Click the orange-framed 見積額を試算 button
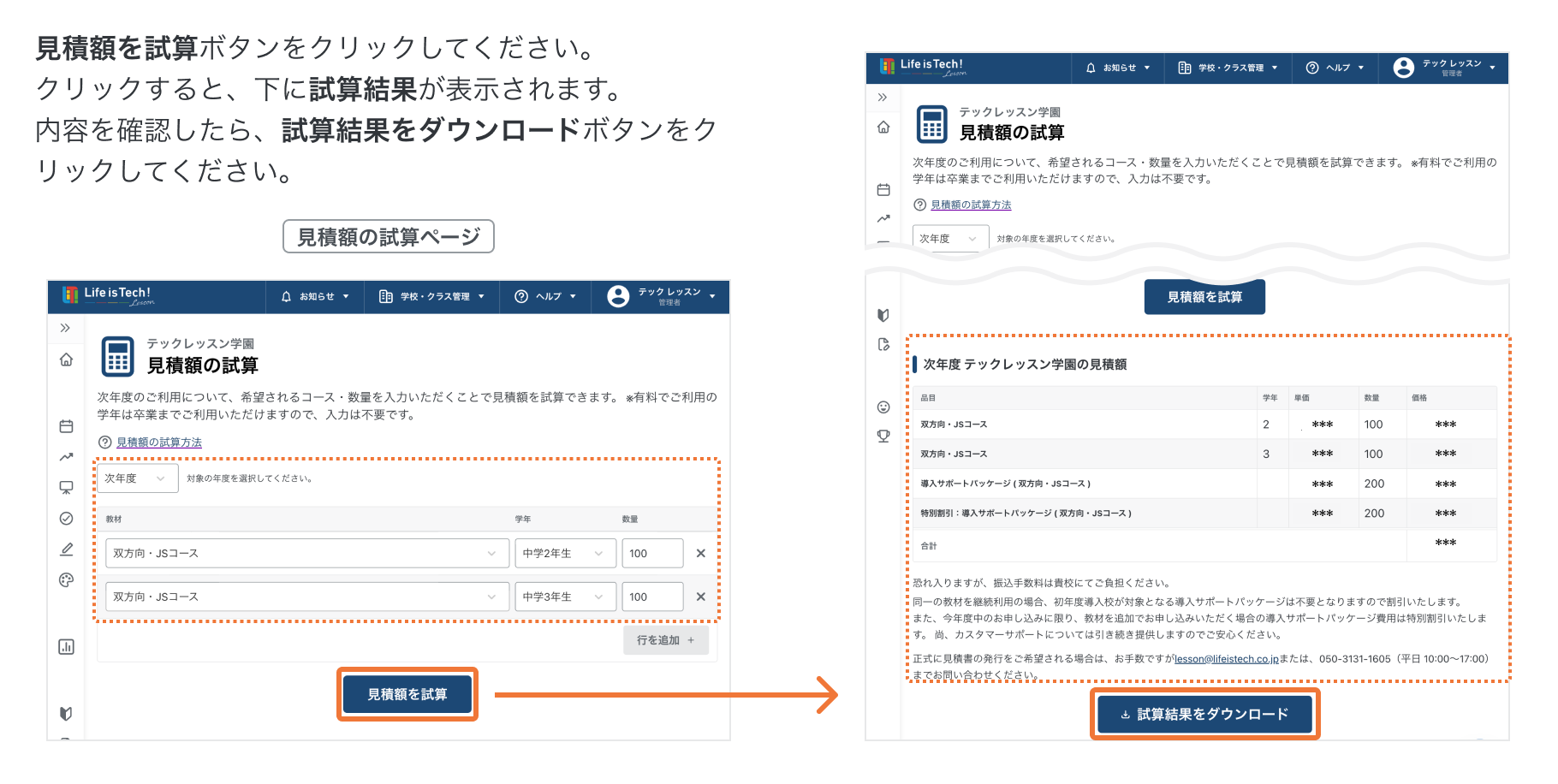Image resolution: width=1558 pixels, height=784 pixels. tap(407, 694)
